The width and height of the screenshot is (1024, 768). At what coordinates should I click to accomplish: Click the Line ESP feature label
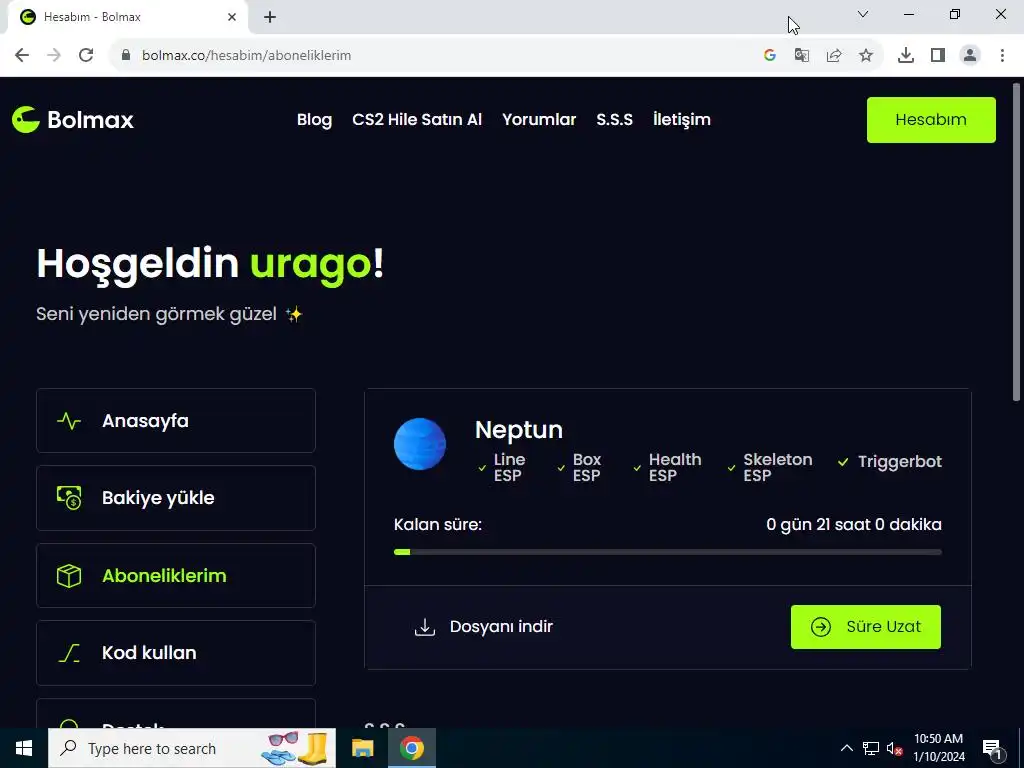tap(509, 467)
